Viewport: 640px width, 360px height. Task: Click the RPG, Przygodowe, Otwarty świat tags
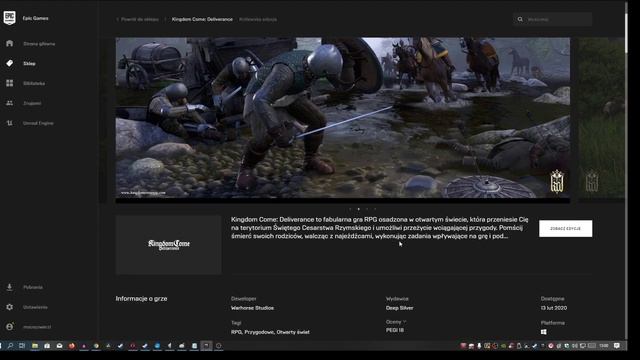pos(270,332)
